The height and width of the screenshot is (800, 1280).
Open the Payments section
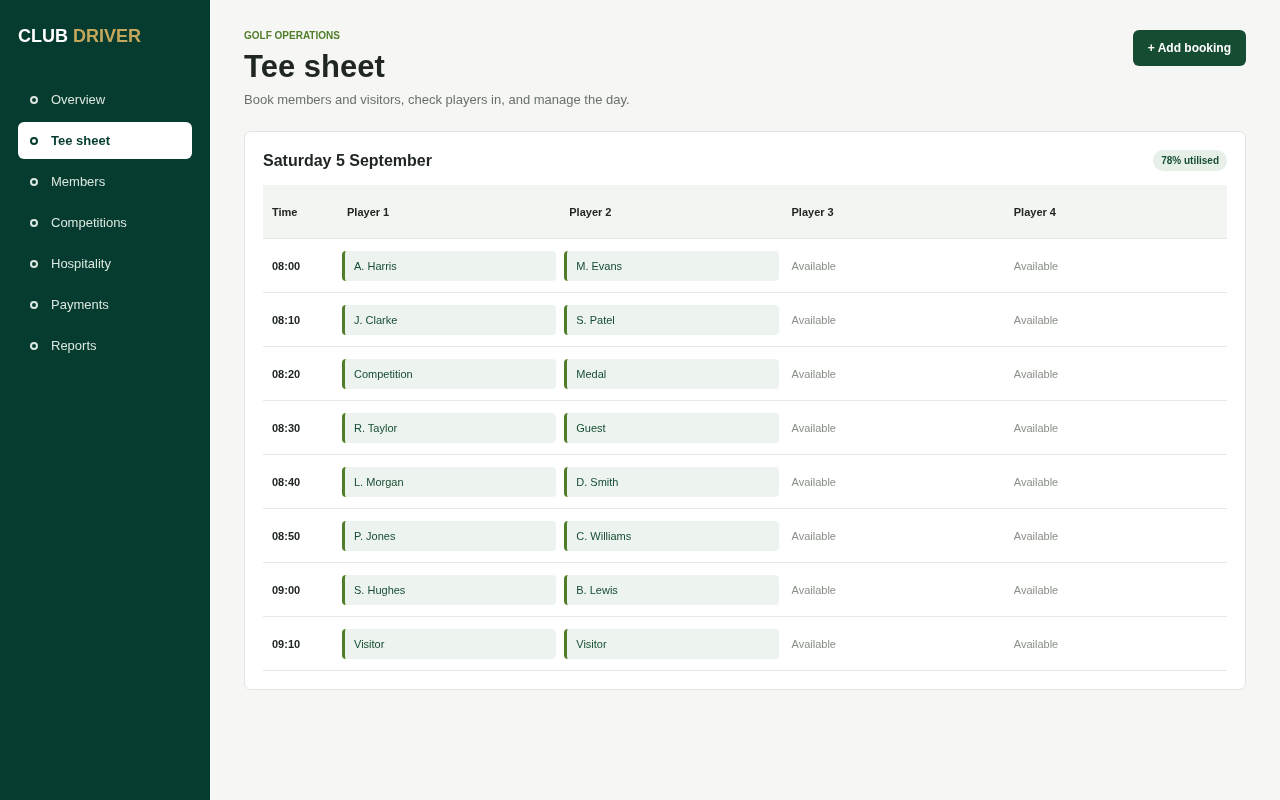(105, 305)
